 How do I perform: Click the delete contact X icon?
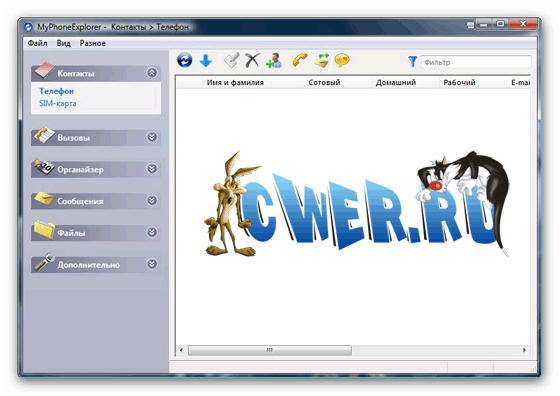[252, 60]
